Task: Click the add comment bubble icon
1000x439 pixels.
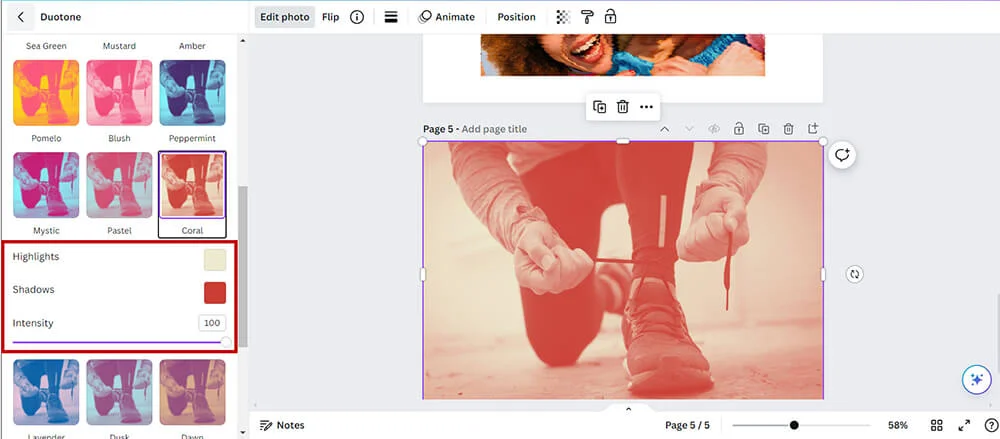Action: pos(842,155)
